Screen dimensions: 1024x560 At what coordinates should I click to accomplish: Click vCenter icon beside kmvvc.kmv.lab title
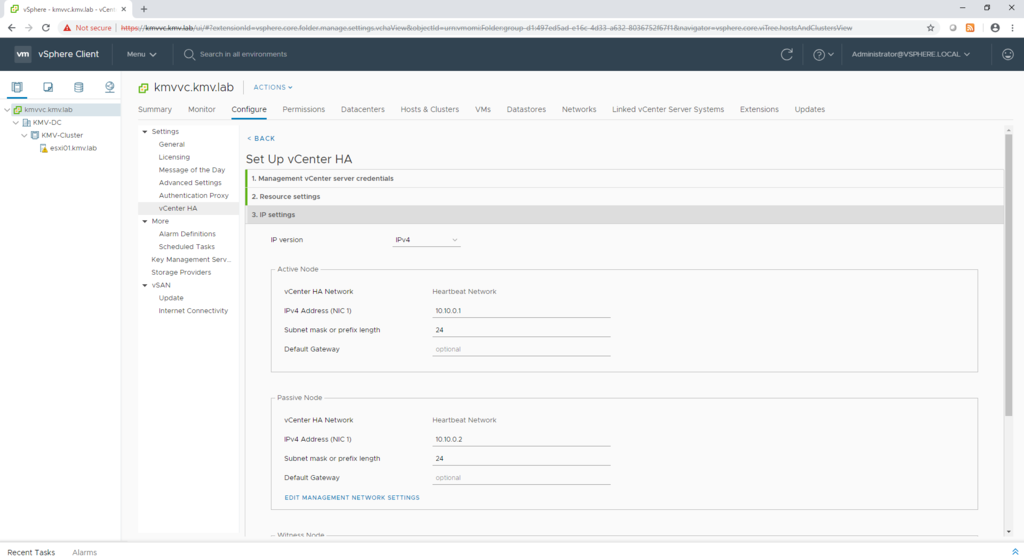144,87
